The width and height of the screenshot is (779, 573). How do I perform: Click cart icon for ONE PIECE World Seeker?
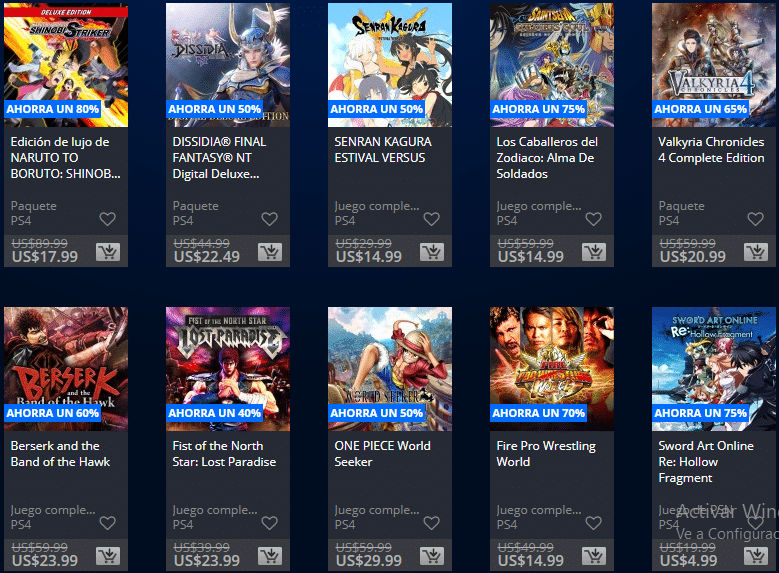tap(432, 556)
